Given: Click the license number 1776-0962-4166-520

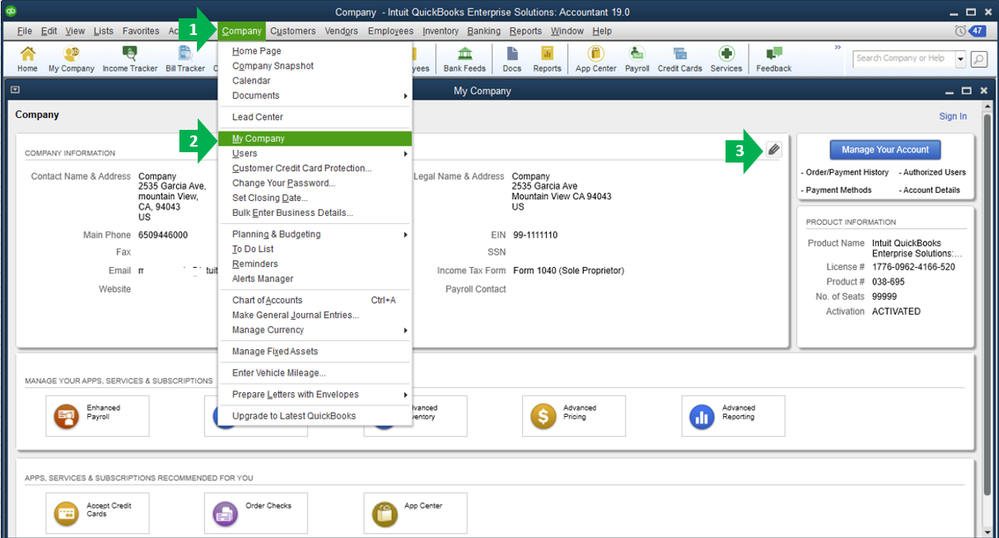Looking at the screenshot, I should [913, 267].
